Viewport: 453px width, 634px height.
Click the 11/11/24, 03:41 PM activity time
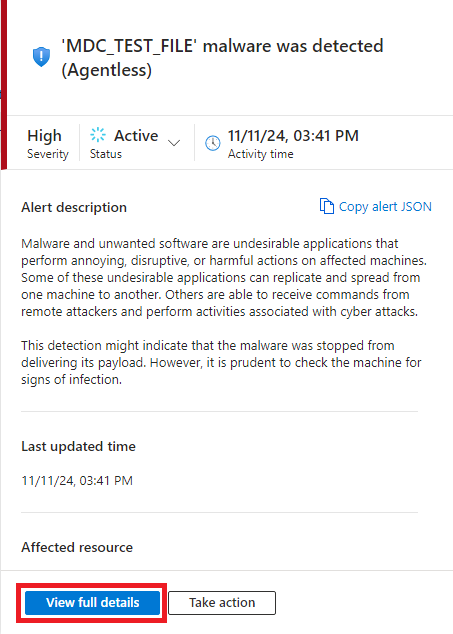(293, 136)
